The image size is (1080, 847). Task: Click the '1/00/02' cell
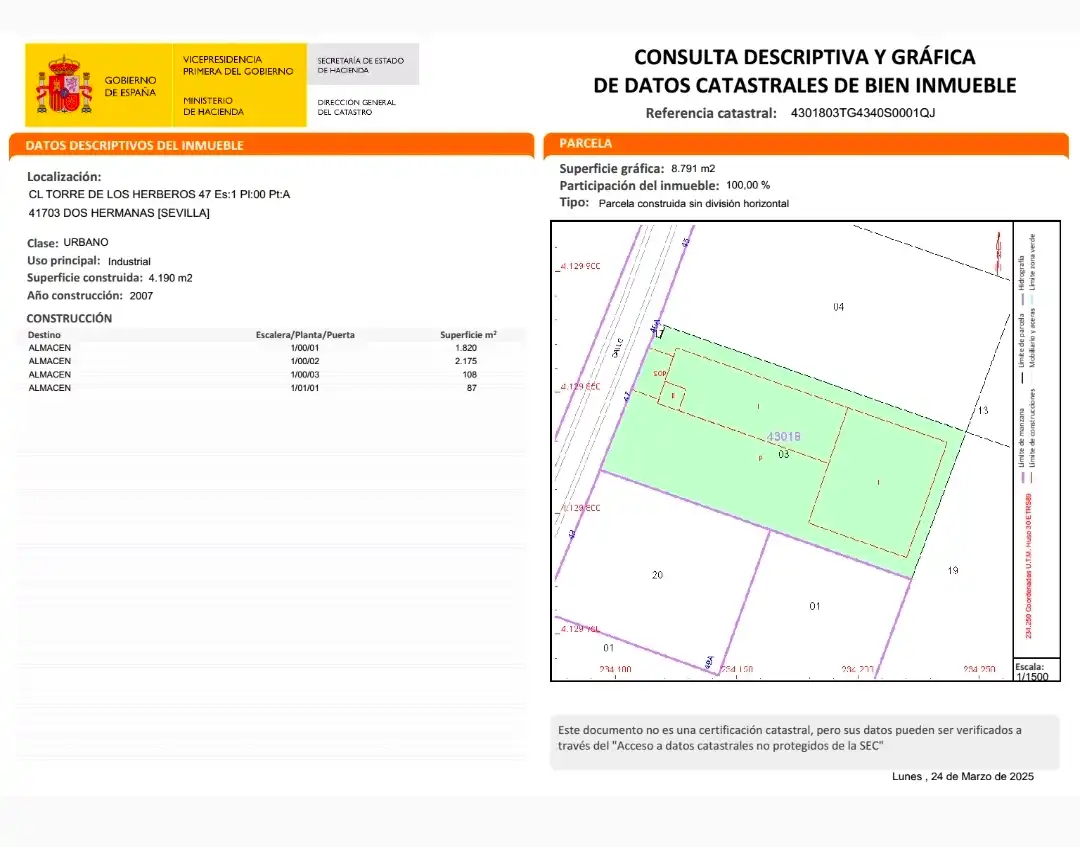coord(305,361)
